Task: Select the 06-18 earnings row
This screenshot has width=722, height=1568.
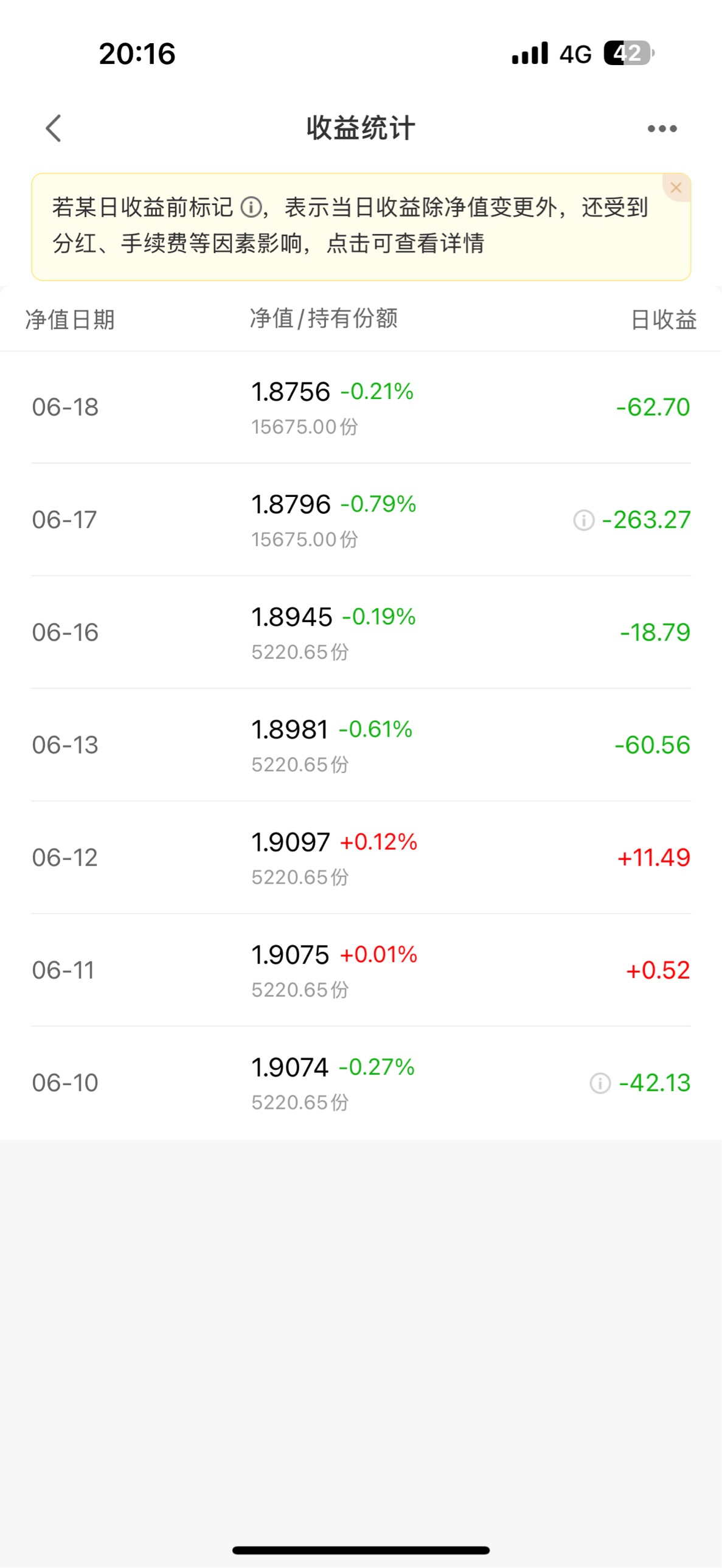Action: coord(361,408)
